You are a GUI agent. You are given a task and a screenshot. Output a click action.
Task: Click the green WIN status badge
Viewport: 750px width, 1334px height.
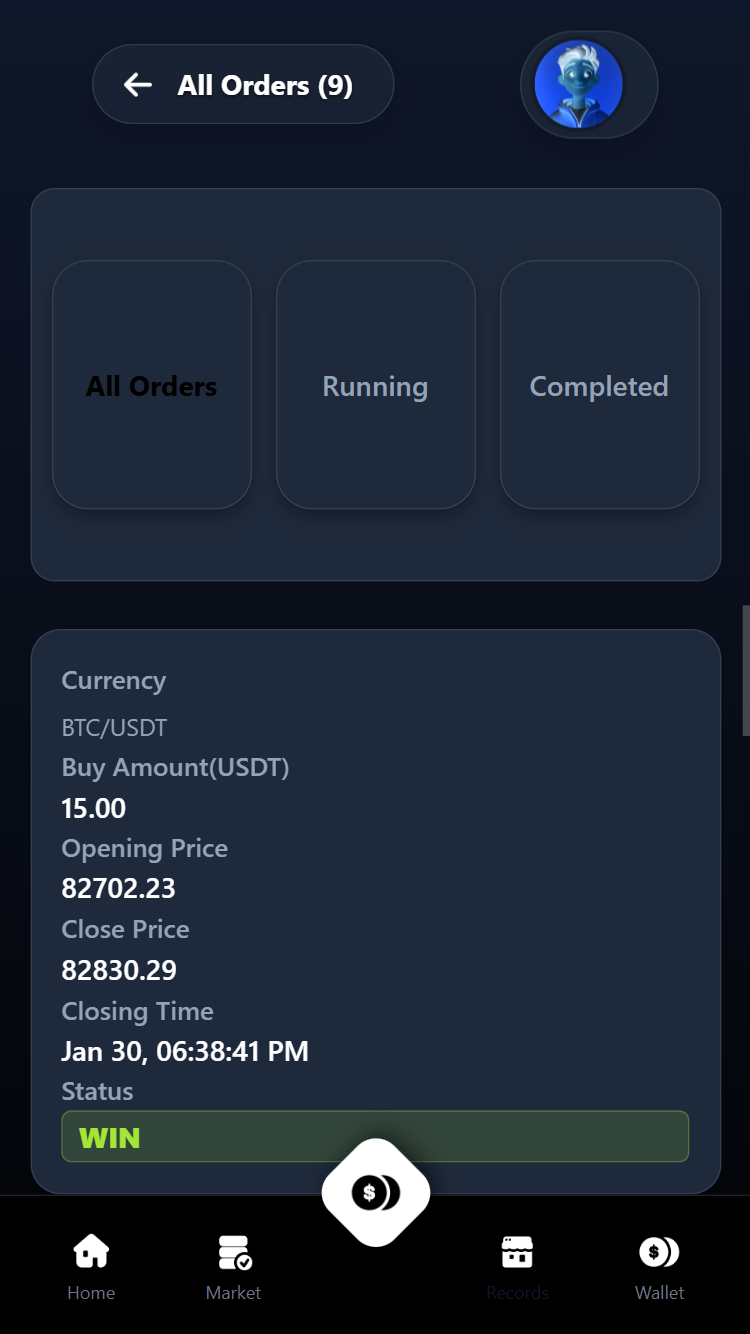tap(375, 1137)
